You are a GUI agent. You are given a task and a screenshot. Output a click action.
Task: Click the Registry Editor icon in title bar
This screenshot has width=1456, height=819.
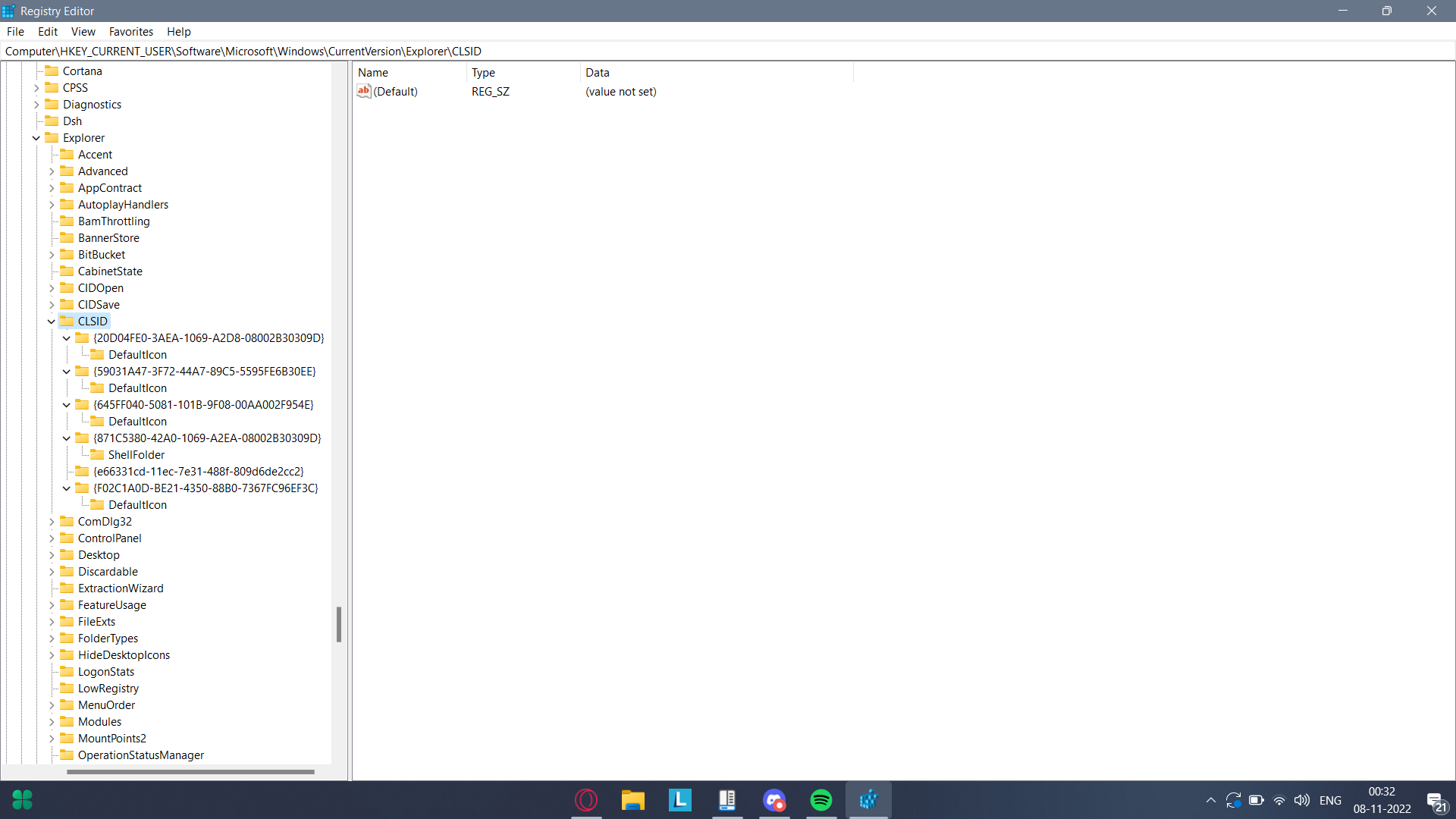coord(8,11)
